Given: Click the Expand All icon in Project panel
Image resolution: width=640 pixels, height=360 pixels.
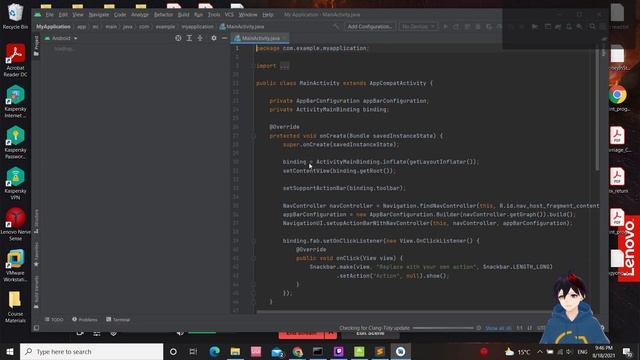Looking at the screenshot, I should pyautogui.click(x=189, y=38).
